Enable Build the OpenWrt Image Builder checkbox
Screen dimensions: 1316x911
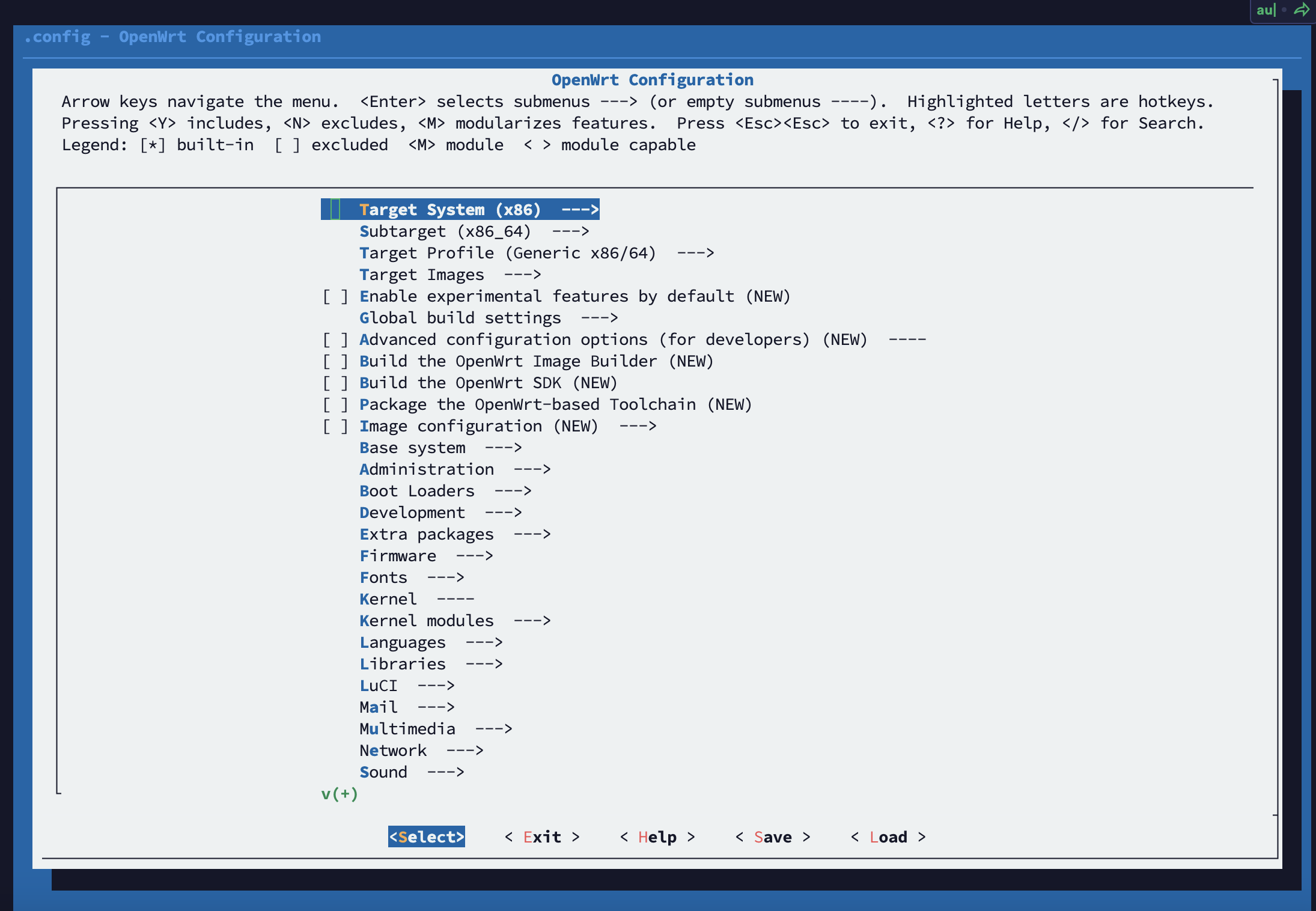point(335,361)
